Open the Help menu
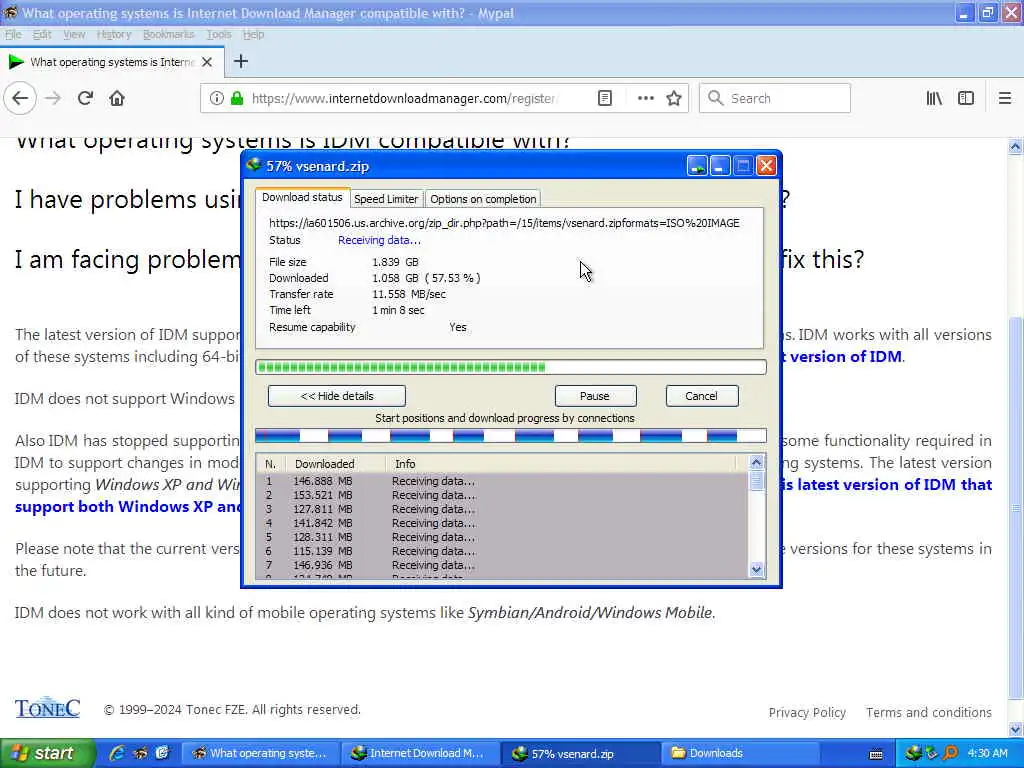This screenshot has width=1024, height=768. pyautogui.click(x=253, y=35)
